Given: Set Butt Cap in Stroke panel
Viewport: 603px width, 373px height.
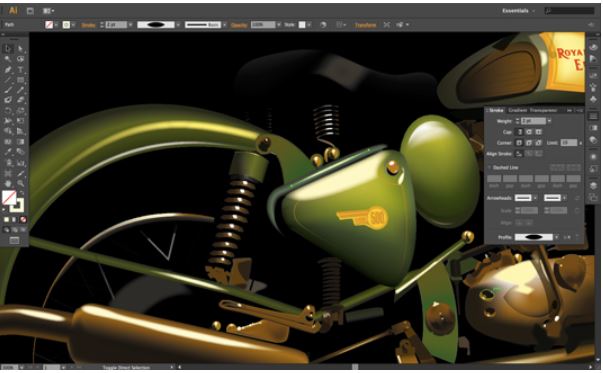Looking at the screenshot, I should pyautogui.click(x=520, y=132).
